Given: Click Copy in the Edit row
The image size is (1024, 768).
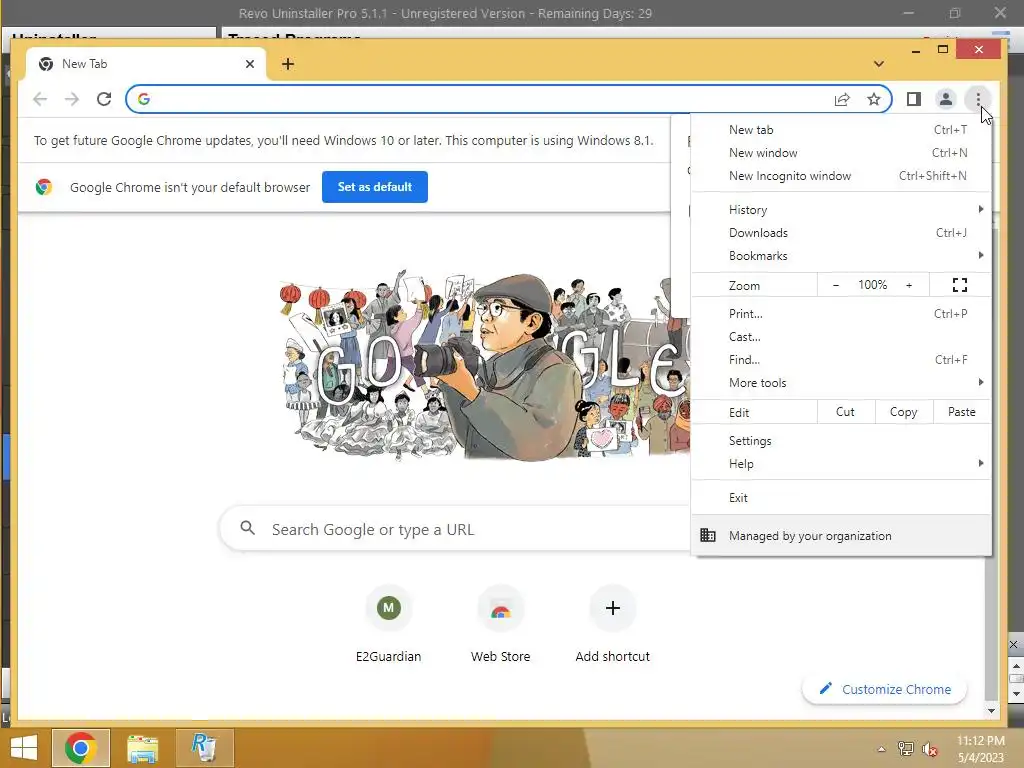Looking at the screenshot, I should coord(903,412).
